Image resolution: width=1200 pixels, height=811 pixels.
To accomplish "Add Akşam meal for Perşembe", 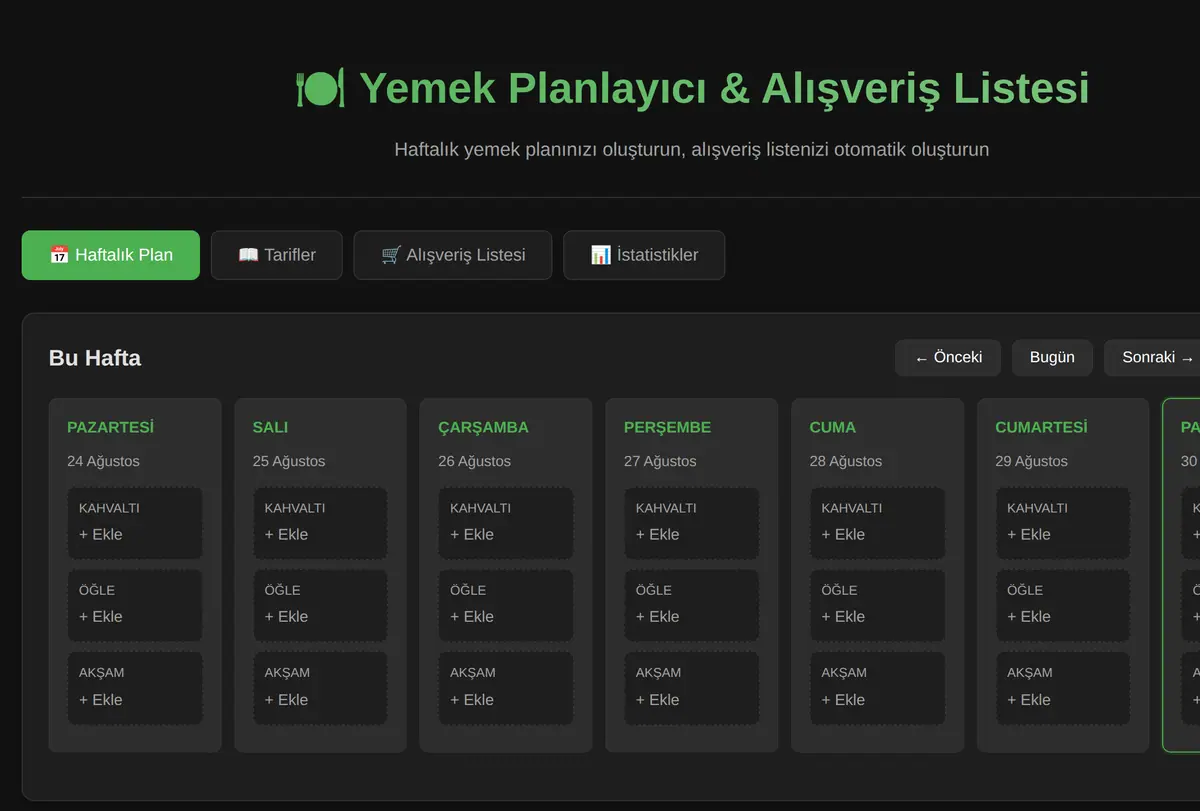I will tap(692, 688).
